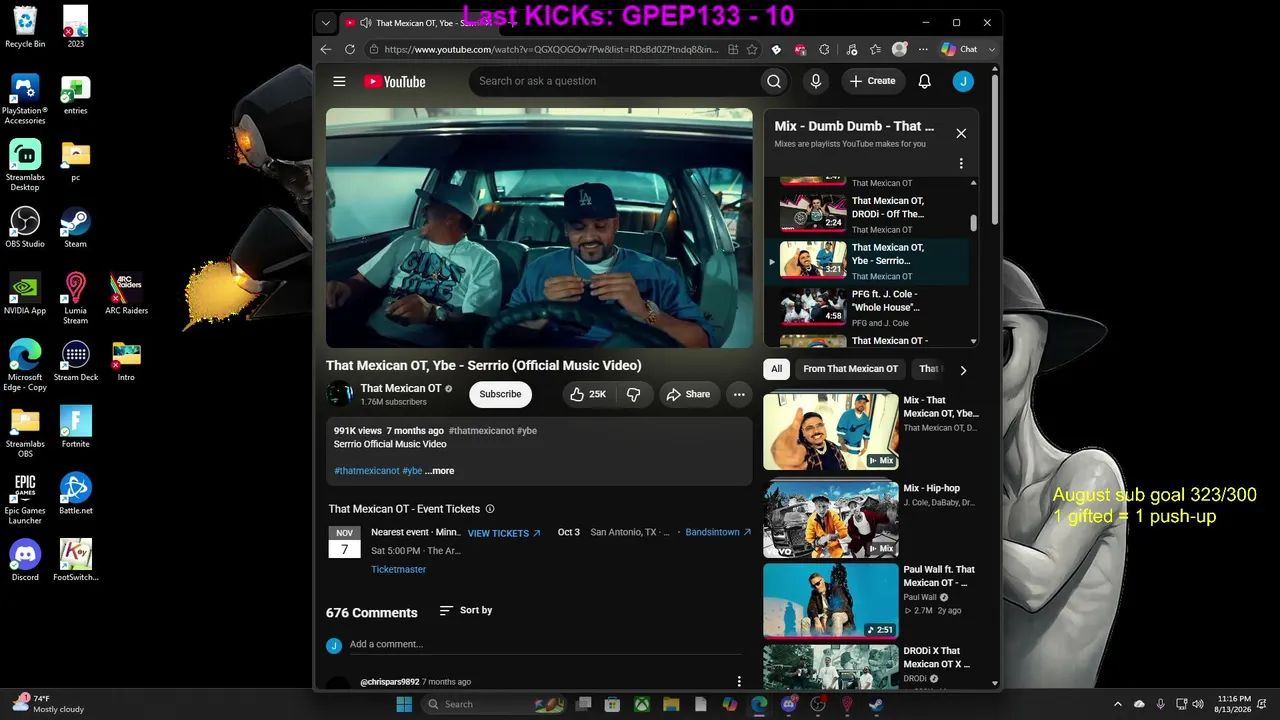Viewport: 1280px width, 720px height.
Task: Open the Lumia Stream desktop icon
Action: pyautogui.click(x=75, y=299)
